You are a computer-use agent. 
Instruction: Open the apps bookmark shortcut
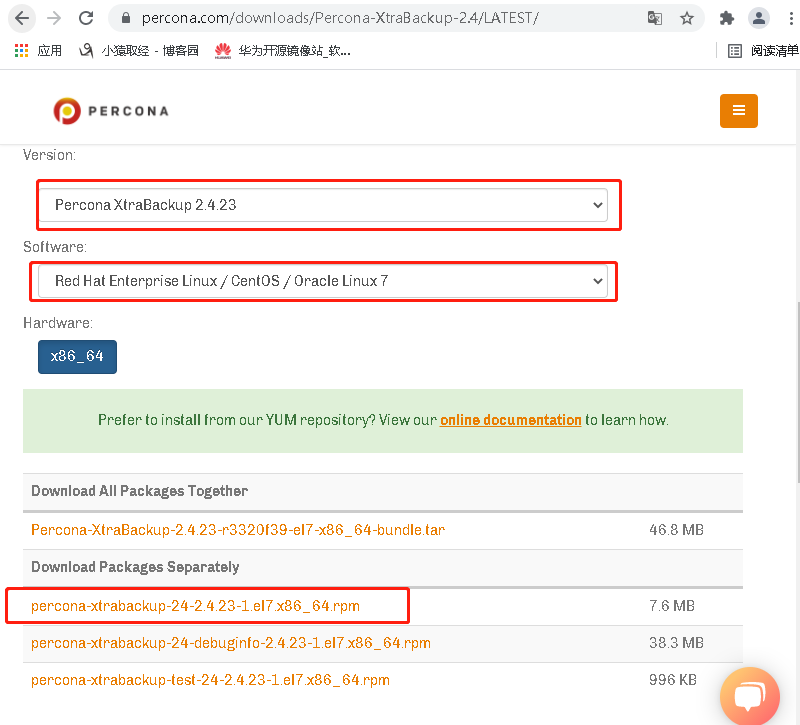[38, 50]
